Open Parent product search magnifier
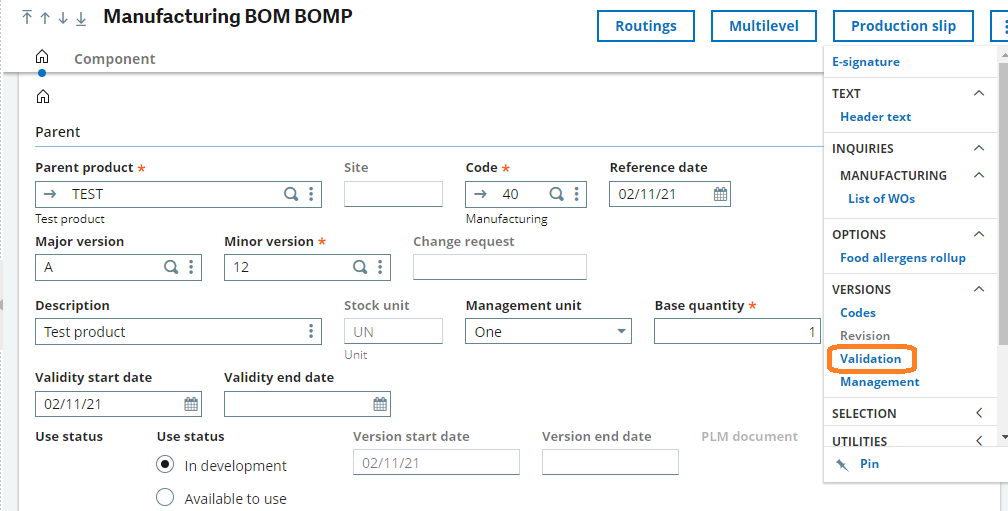 point(291,193)
